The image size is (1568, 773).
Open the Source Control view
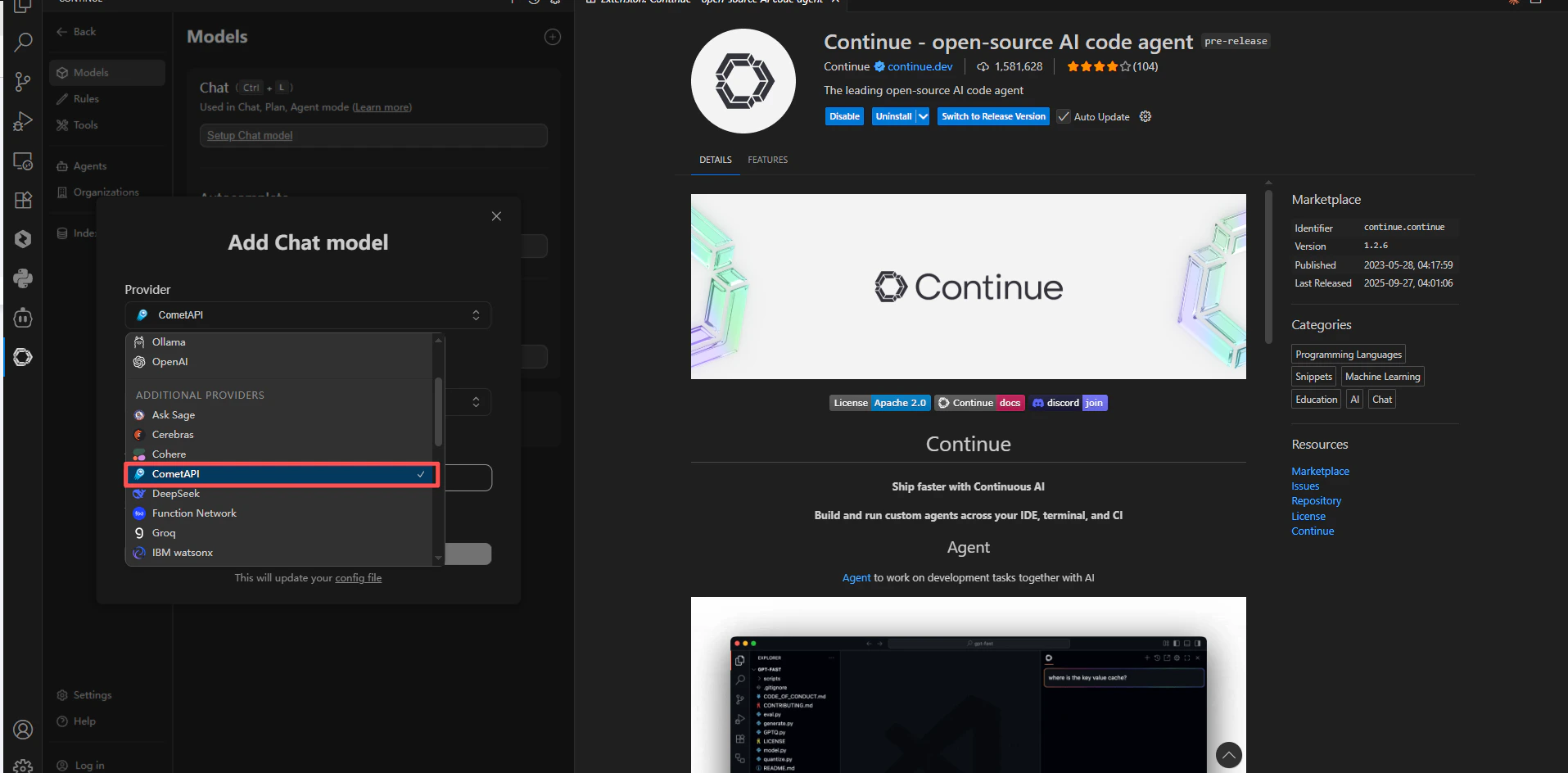pyautogui.click(x=22, y=82)
